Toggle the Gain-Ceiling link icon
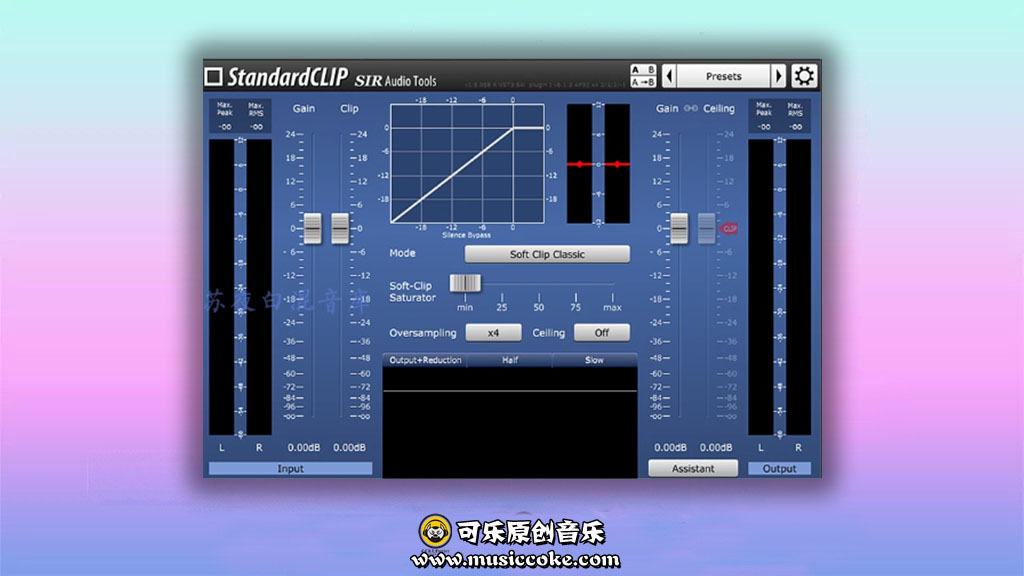Image resolution: width=1024 pixels, height=576 pixels. click(691, 108)
